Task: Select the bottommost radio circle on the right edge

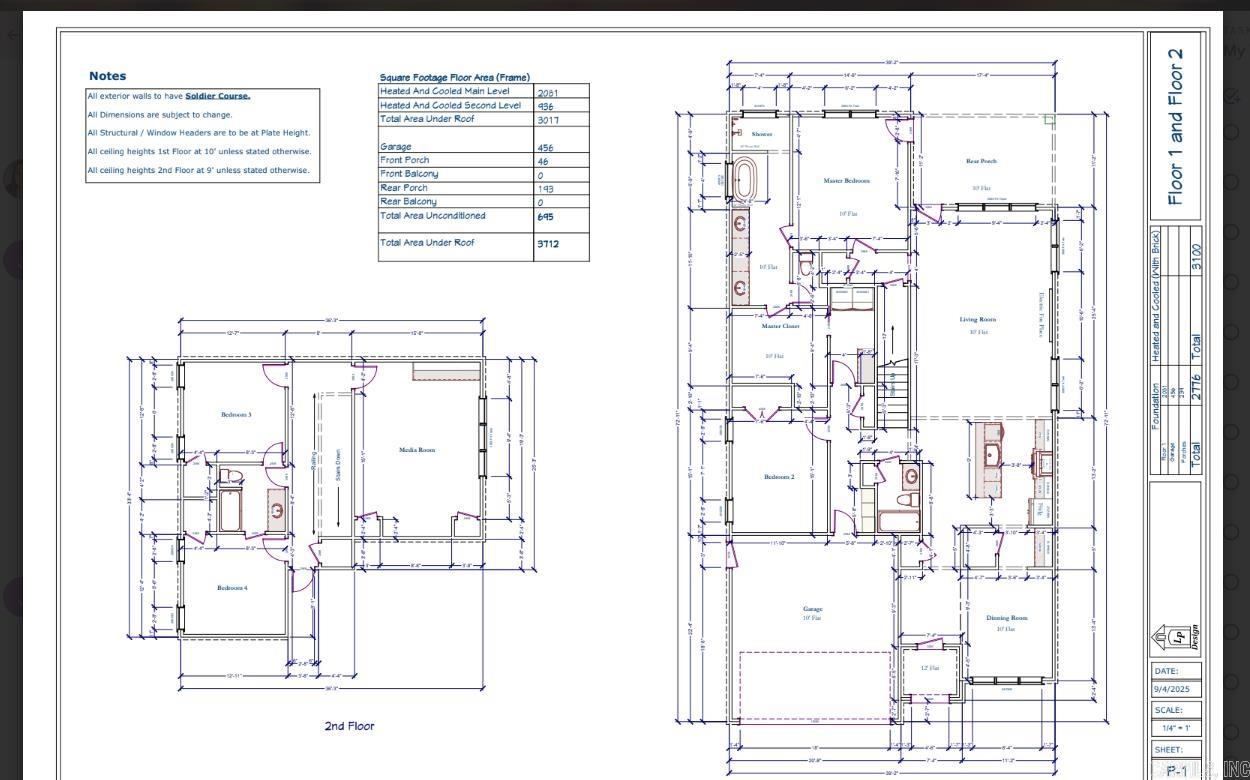Action: click(1233, 732)
